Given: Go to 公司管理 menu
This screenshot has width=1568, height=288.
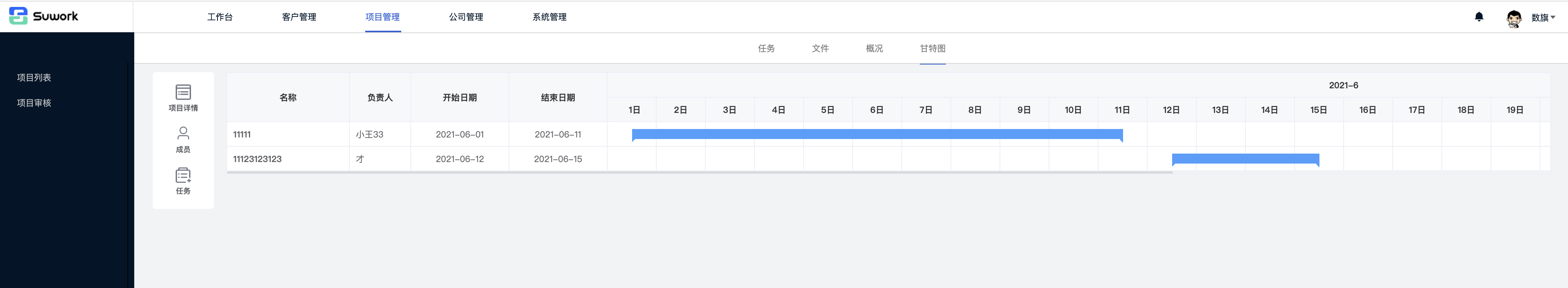Looking at the screenshot, I should [466, 17].
